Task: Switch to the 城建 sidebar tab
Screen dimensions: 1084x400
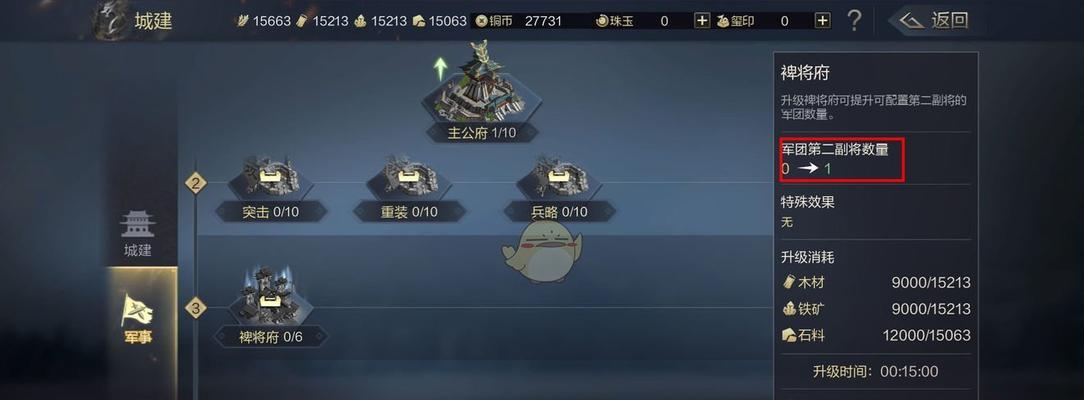Action: pos(138,235)
